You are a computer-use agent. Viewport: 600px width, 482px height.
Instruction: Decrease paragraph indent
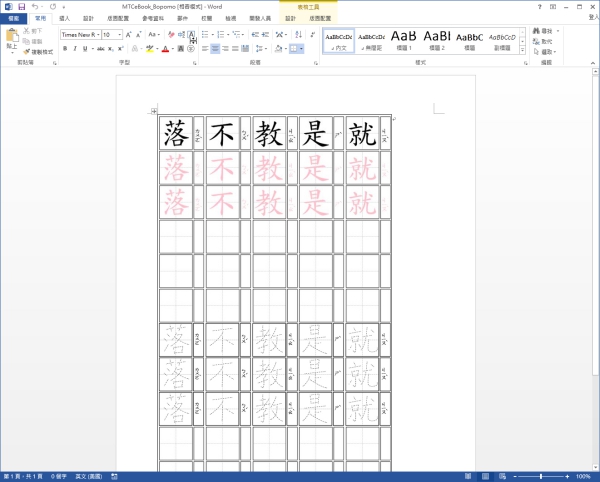click(x=255, y=35)
